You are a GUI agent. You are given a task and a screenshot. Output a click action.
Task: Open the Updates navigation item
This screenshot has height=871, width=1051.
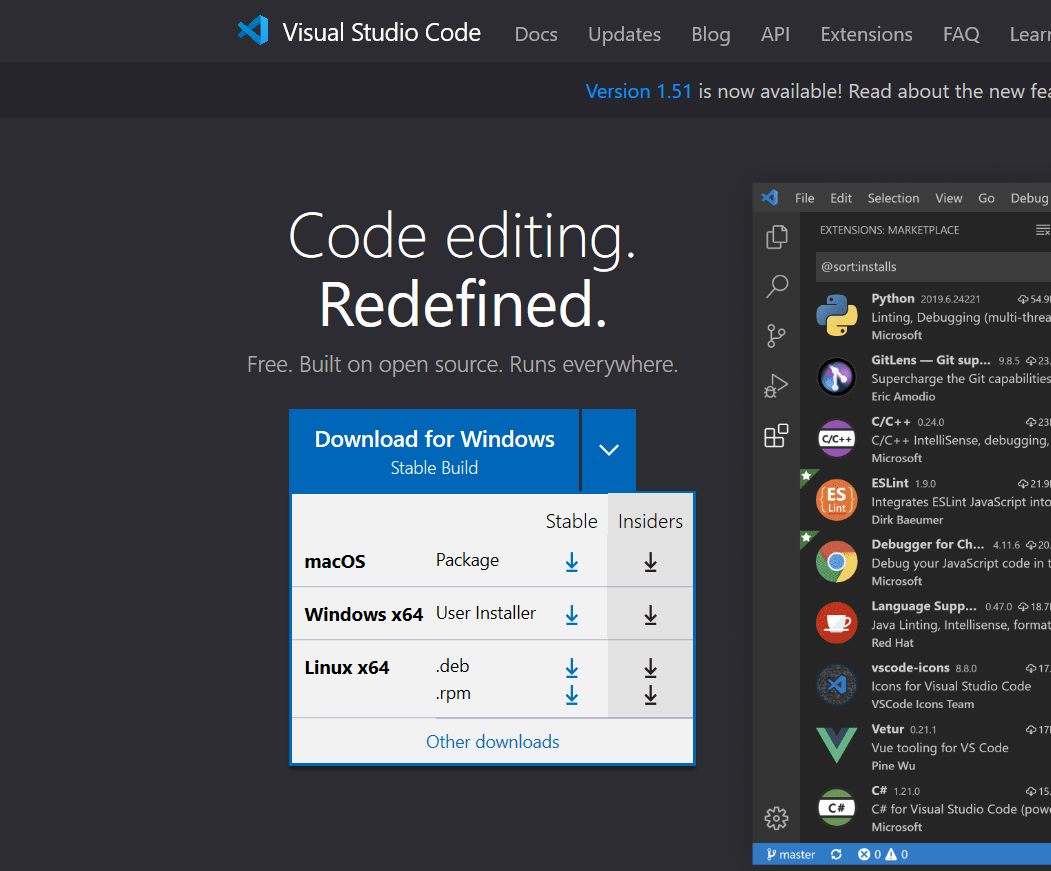pos(624,34)
